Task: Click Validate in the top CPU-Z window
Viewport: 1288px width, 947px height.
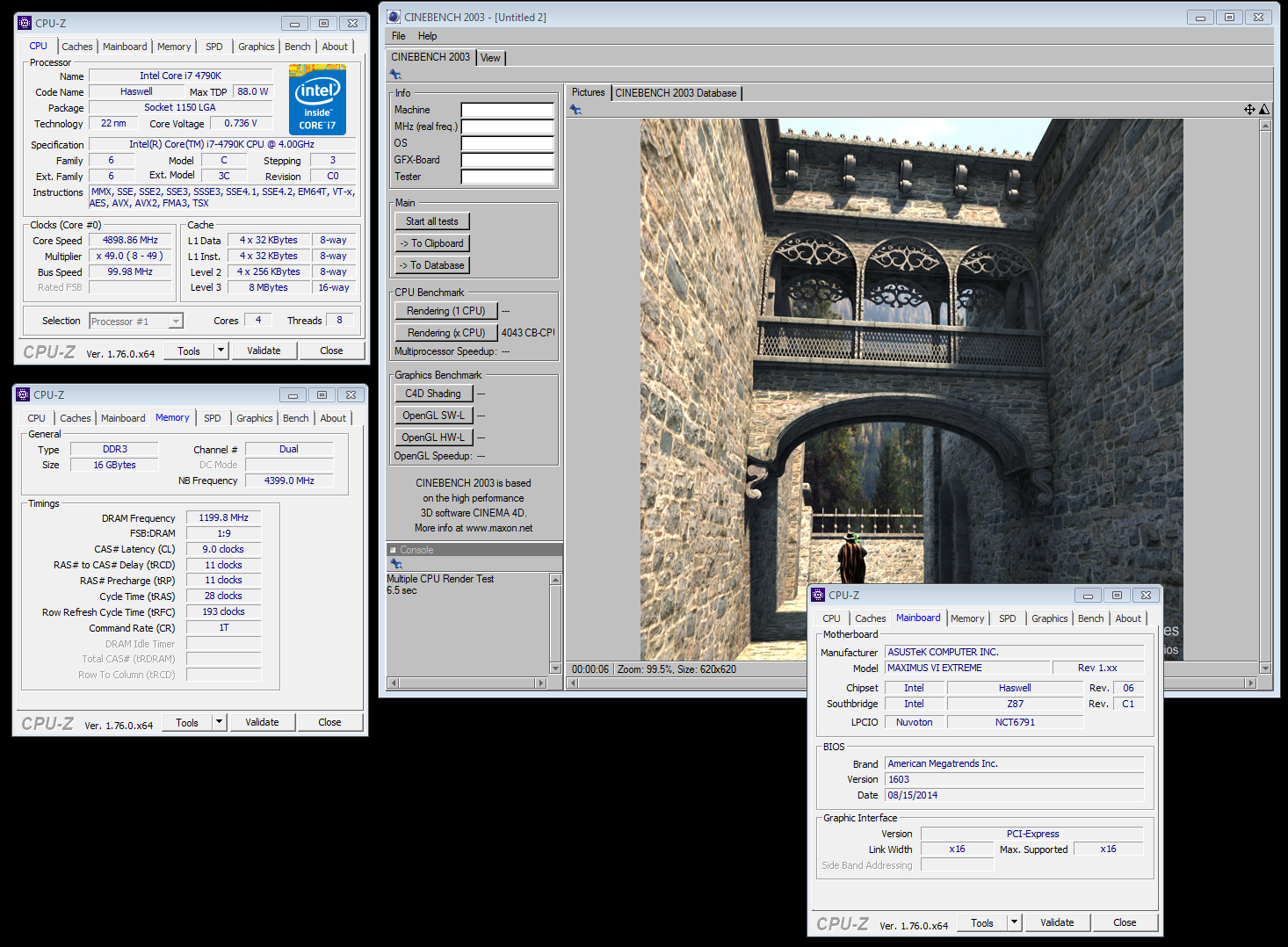Action: (x=264, y=351)
